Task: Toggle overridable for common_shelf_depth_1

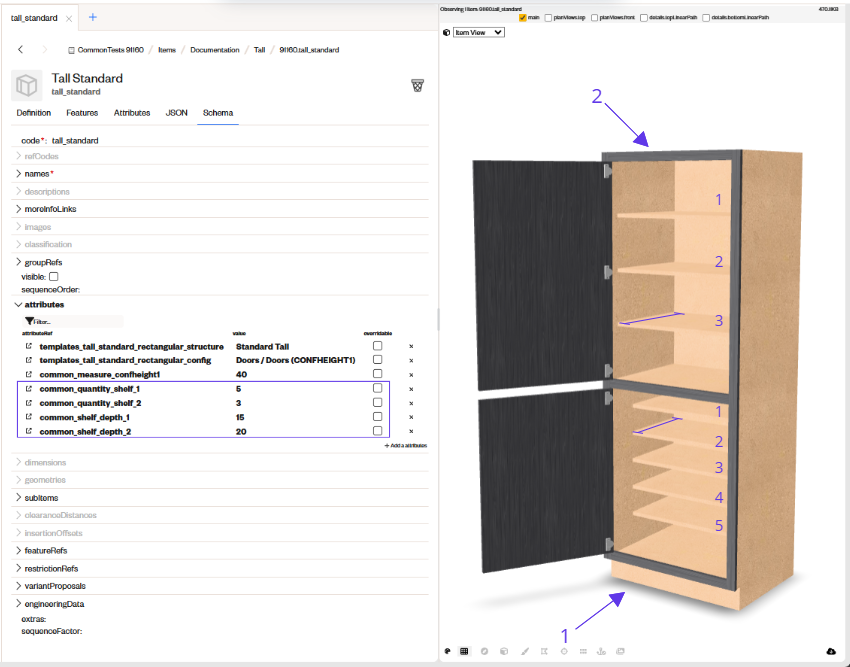Action: [x=377, y=416]
